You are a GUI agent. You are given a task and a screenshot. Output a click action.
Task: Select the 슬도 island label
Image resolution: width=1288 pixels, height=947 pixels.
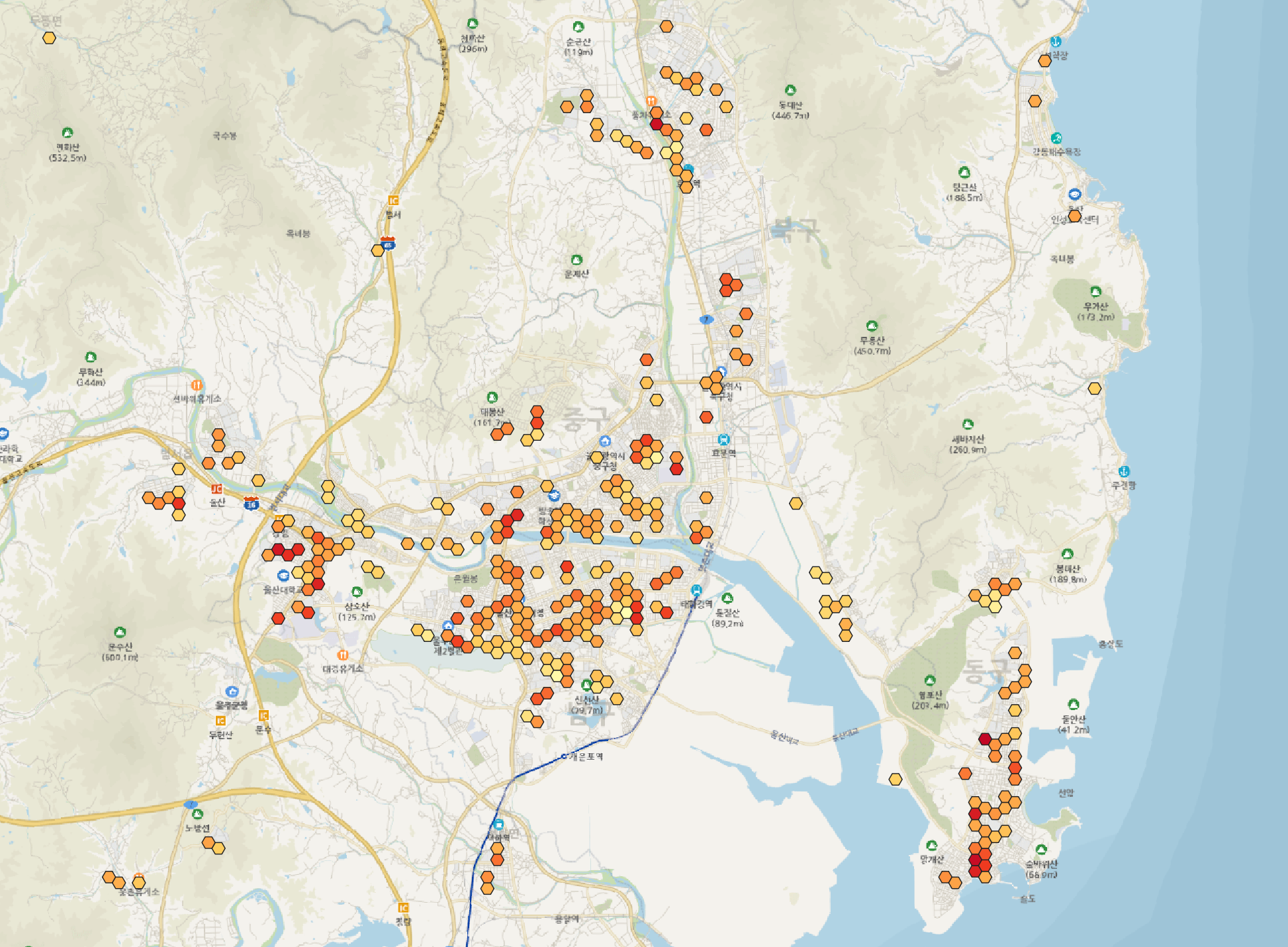click(x=1027, y=899)
